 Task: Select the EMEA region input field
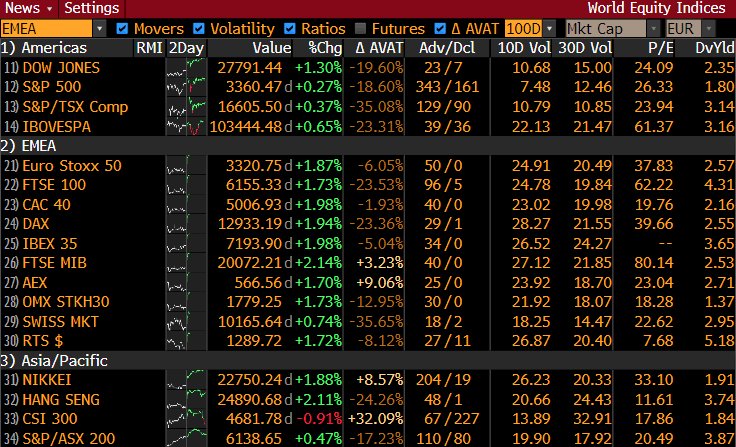46,29
